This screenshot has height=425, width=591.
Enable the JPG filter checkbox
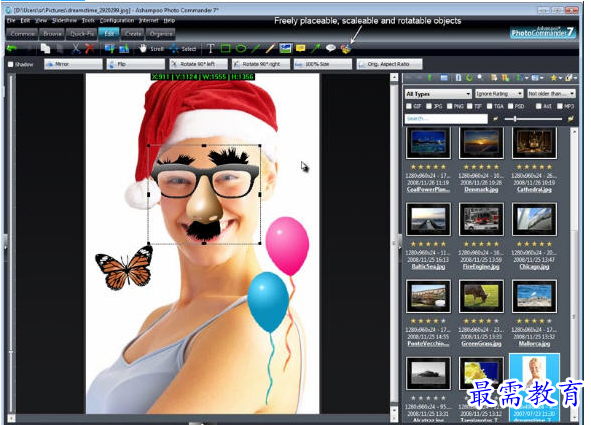point(429,106)
